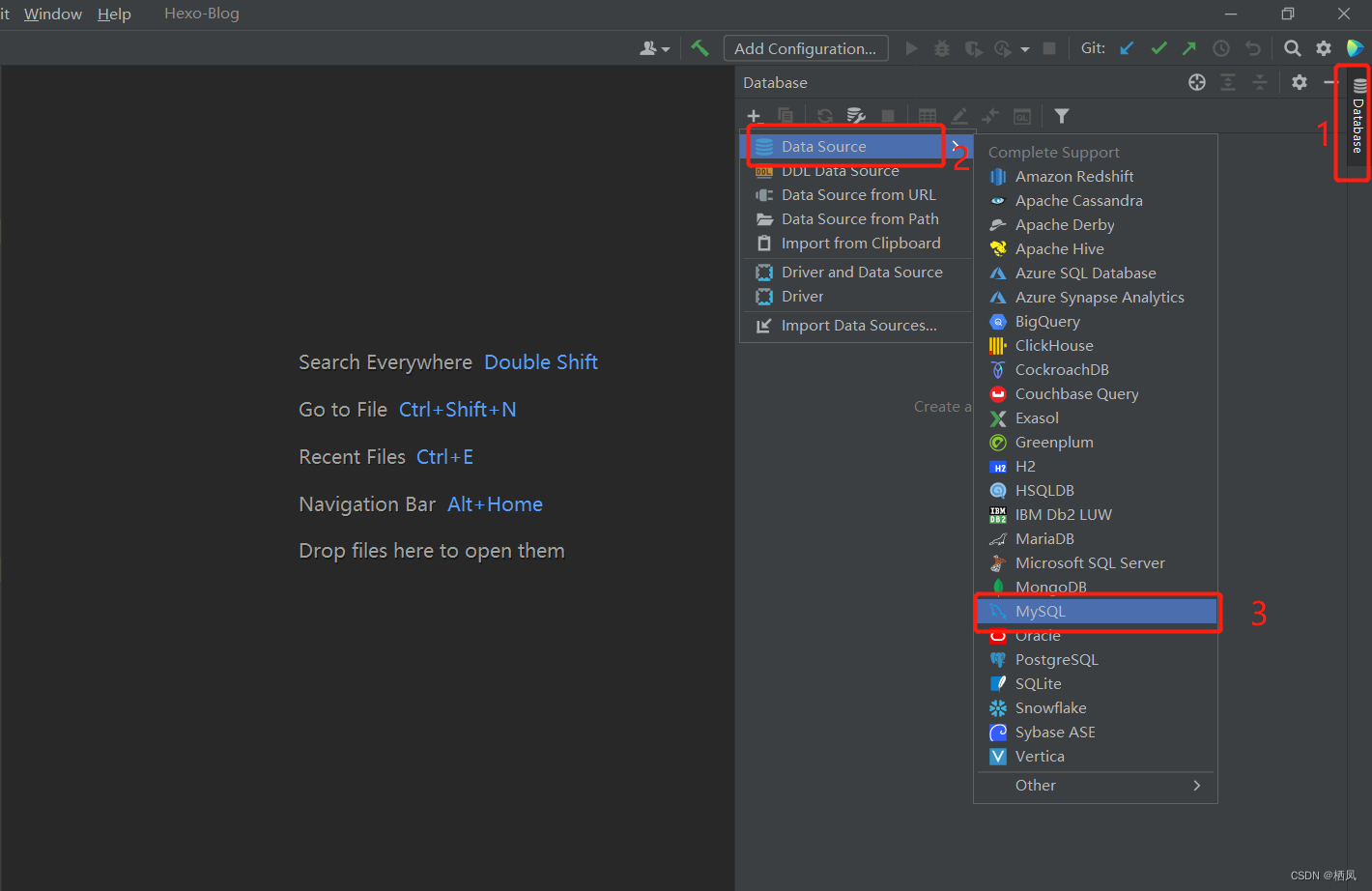Click the table editor icon in Database toolbar
Image resolution: width=1372 pixels, height=891 pixels.
point(928,116)
